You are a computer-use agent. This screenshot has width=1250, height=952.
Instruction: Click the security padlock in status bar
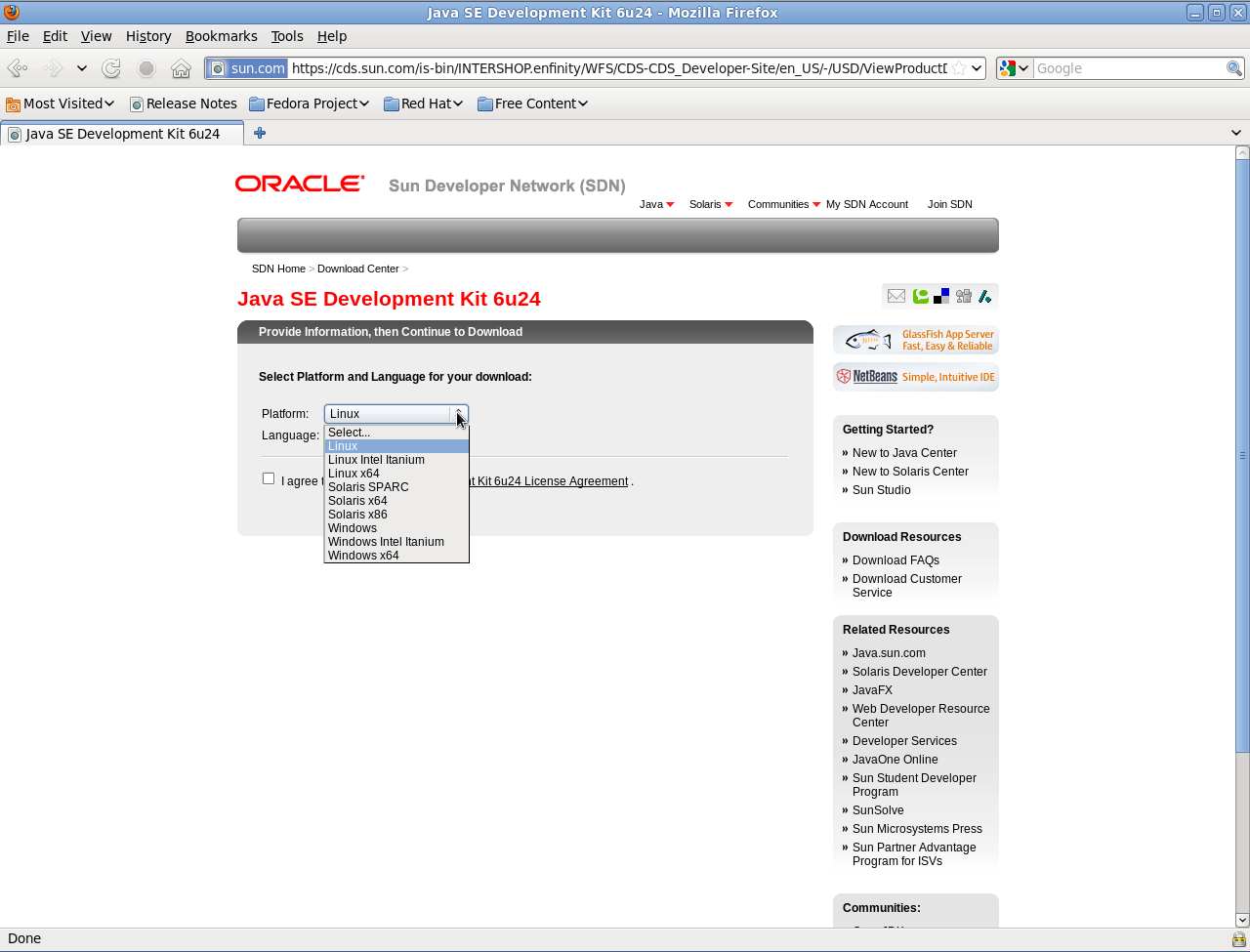click(x=1238, y=939)
